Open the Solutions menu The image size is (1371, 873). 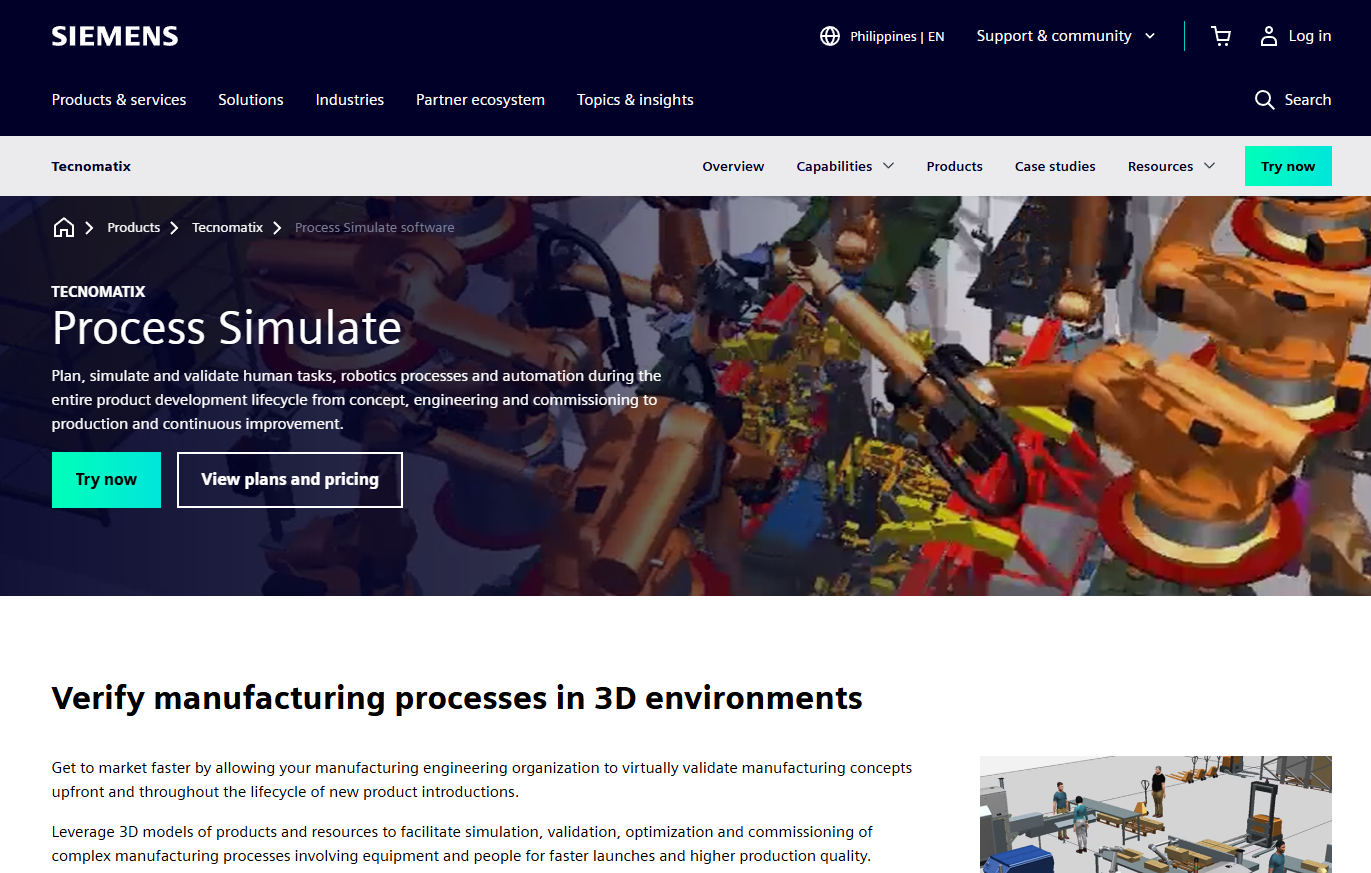tap(251, 100)
